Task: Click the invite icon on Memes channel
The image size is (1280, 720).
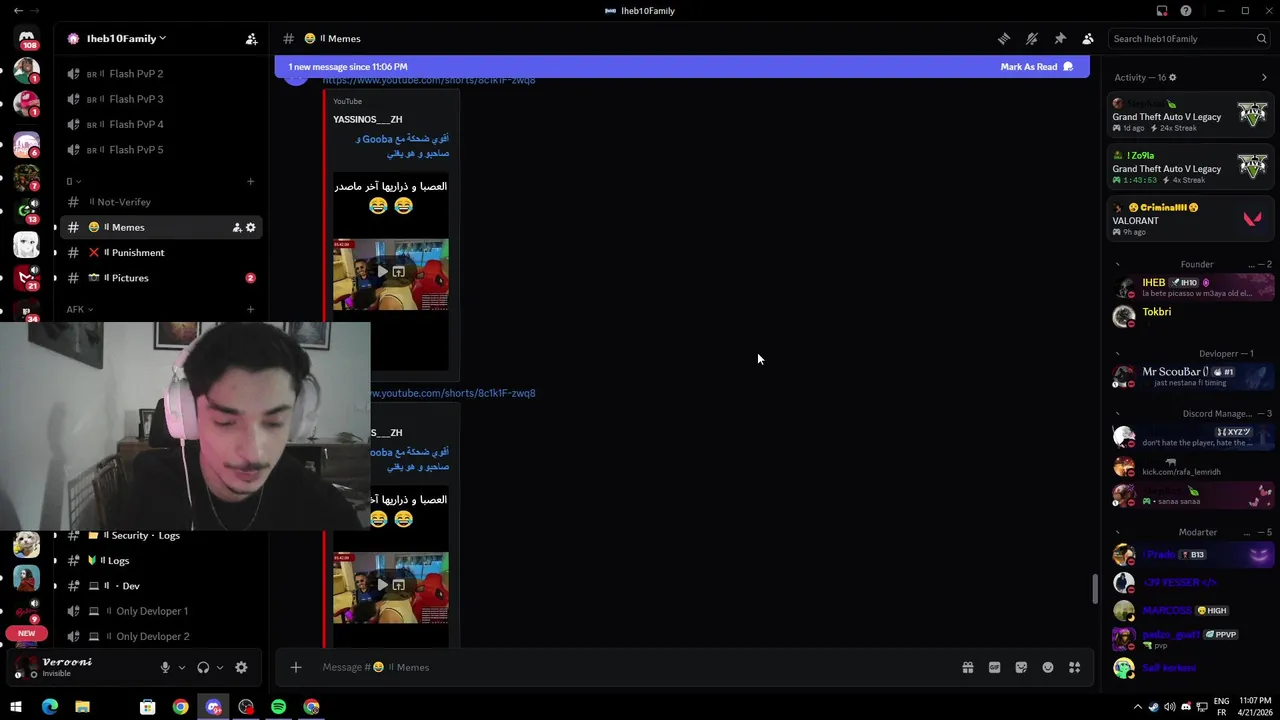Action: (x=237, y=228)
